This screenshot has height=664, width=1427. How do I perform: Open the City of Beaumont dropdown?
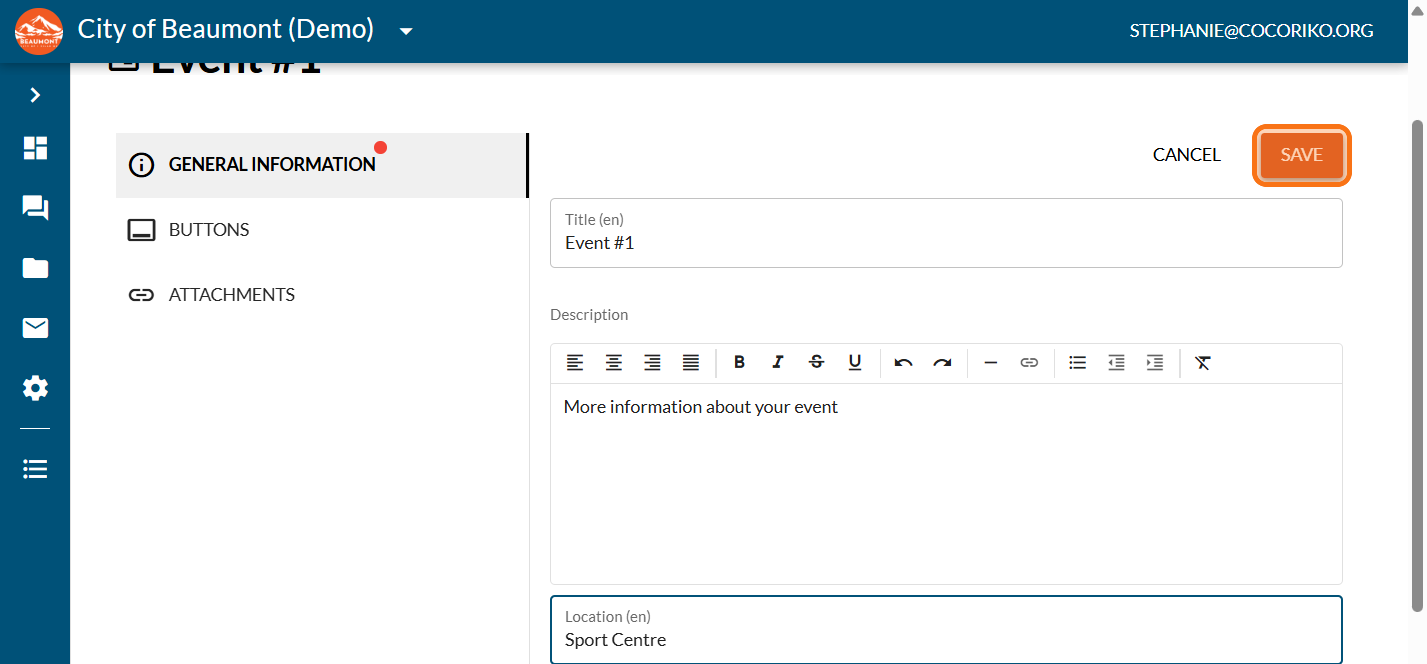click(406, 31)
